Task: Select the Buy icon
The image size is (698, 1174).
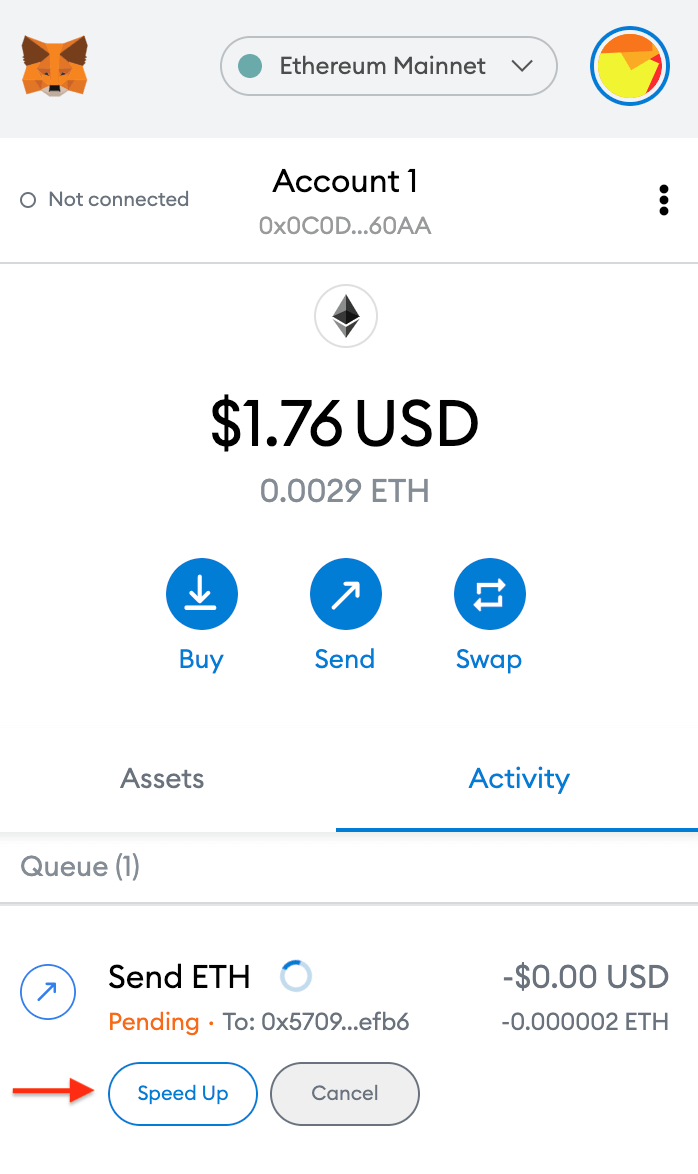Action: pos(201,593)
